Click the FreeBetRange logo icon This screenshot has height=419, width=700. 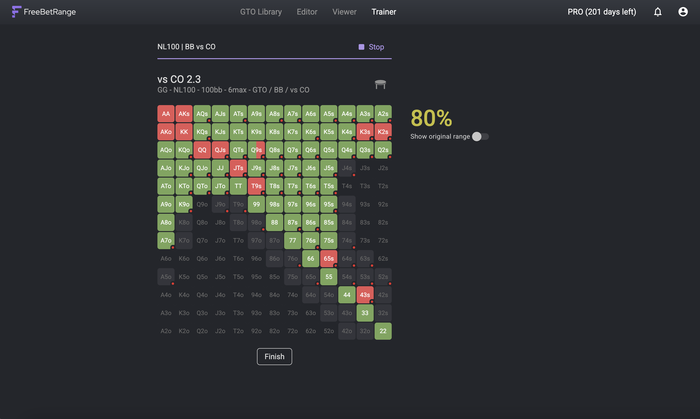point(16,12)
